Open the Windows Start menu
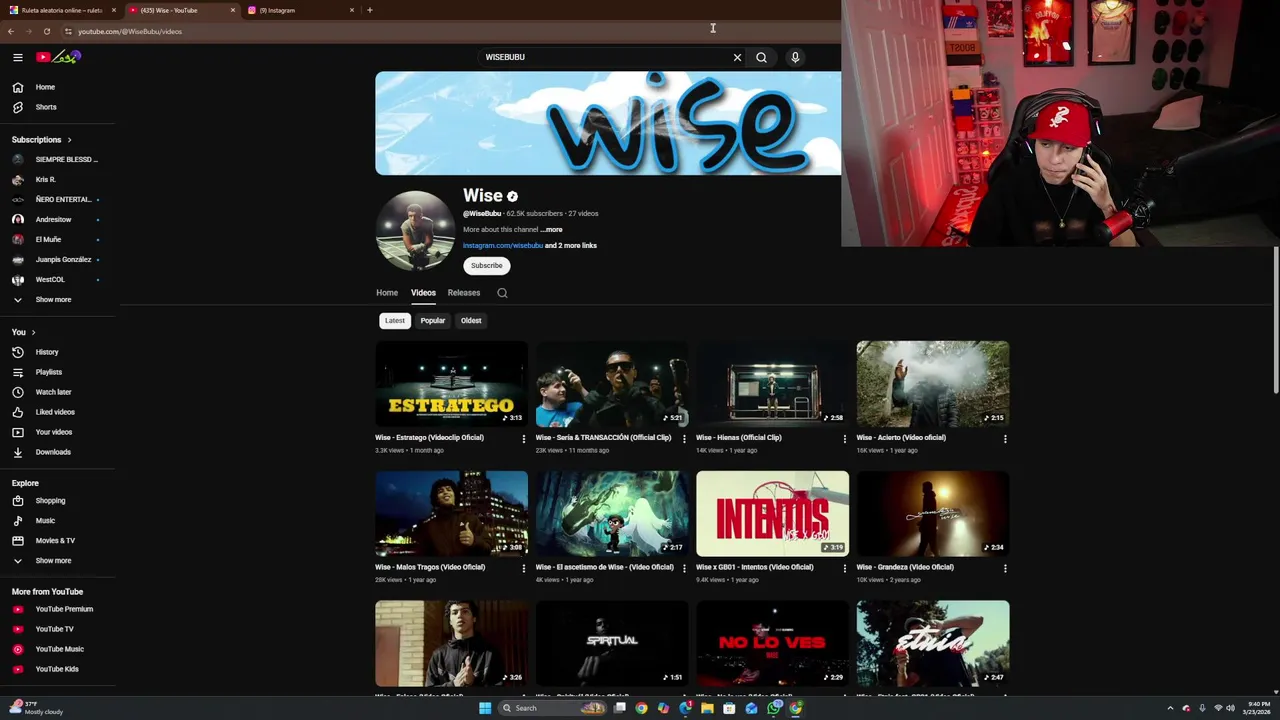 [485, 708]
